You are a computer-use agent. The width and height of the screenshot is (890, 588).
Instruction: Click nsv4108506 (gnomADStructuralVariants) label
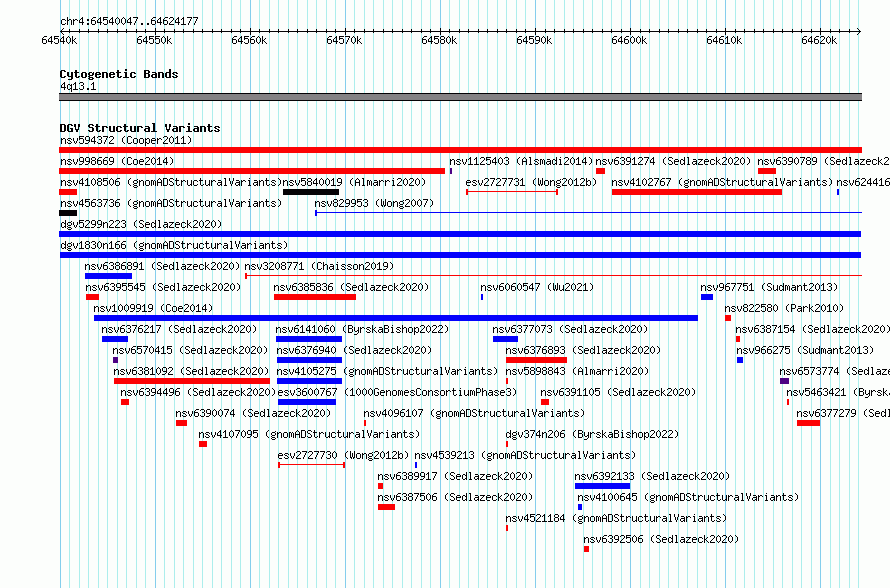pos(171,182)
